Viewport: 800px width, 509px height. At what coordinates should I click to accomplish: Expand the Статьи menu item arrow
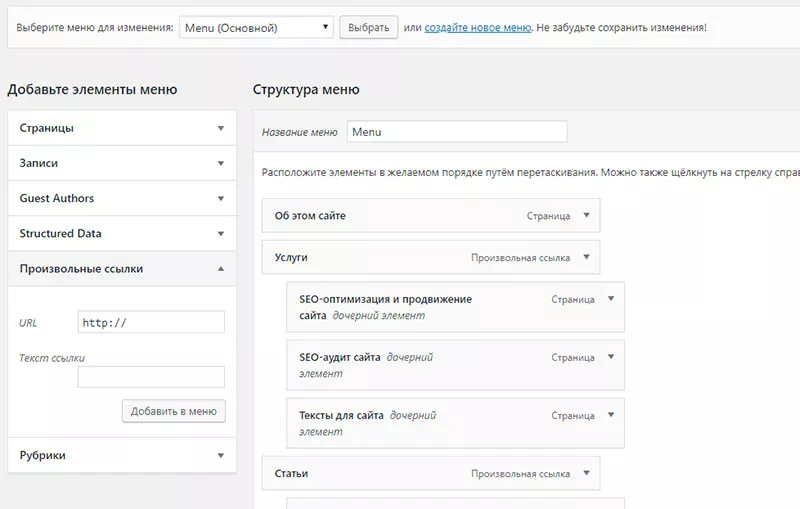tap(586, 473)
